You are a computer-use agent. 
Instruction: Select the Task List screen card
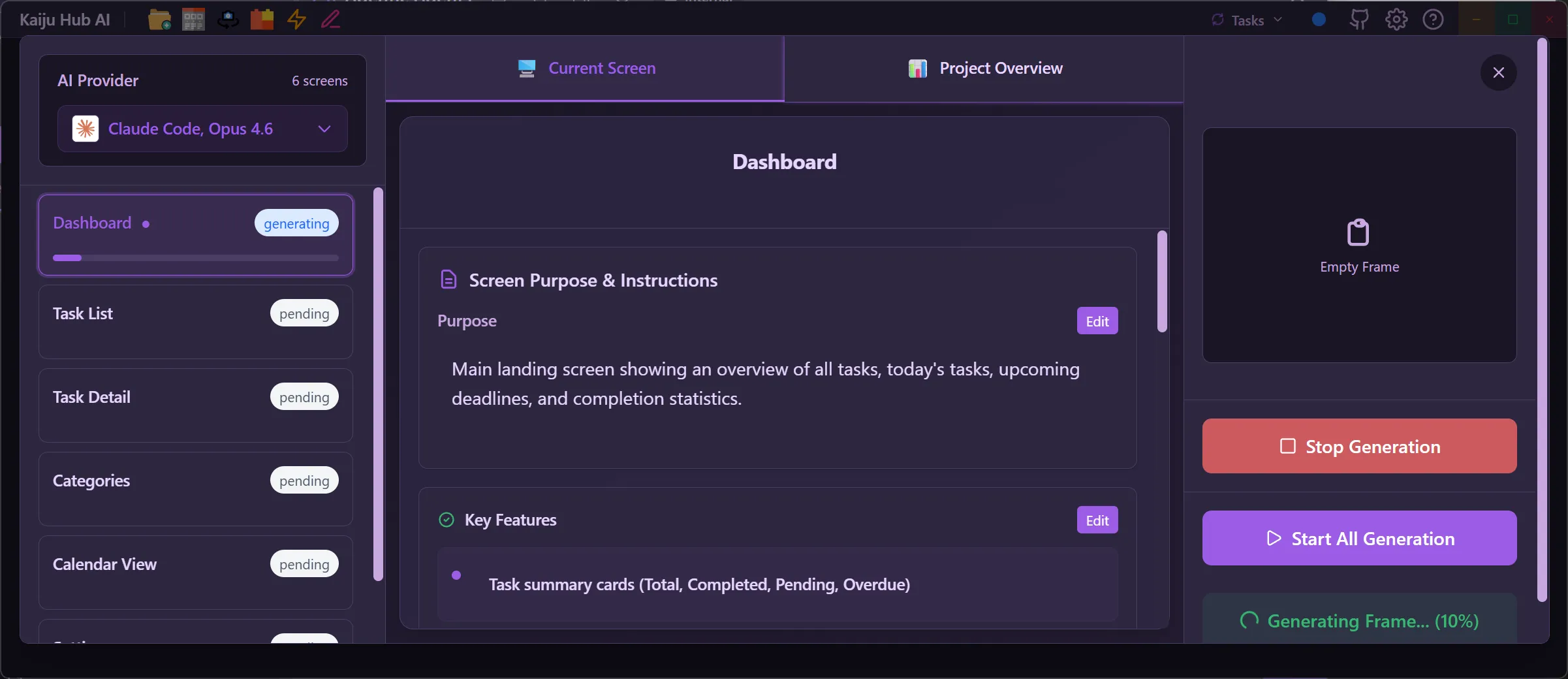tap(196, 321)
